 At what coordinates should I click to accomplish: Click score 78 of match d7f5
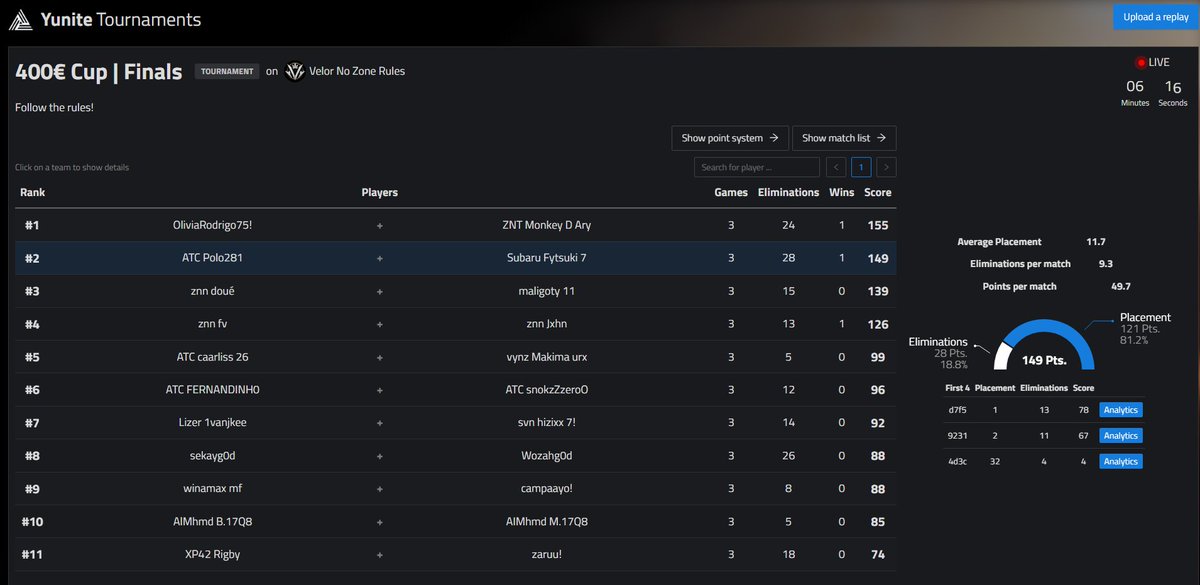1083,409
